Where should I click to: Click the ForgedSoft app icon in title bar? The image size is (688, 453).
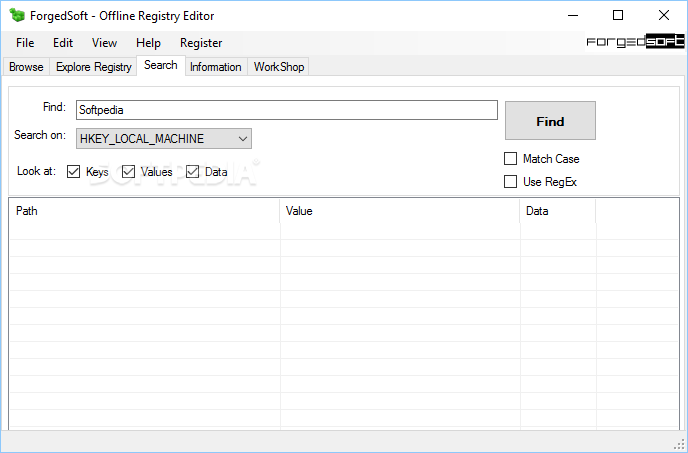tap(18, 15)
